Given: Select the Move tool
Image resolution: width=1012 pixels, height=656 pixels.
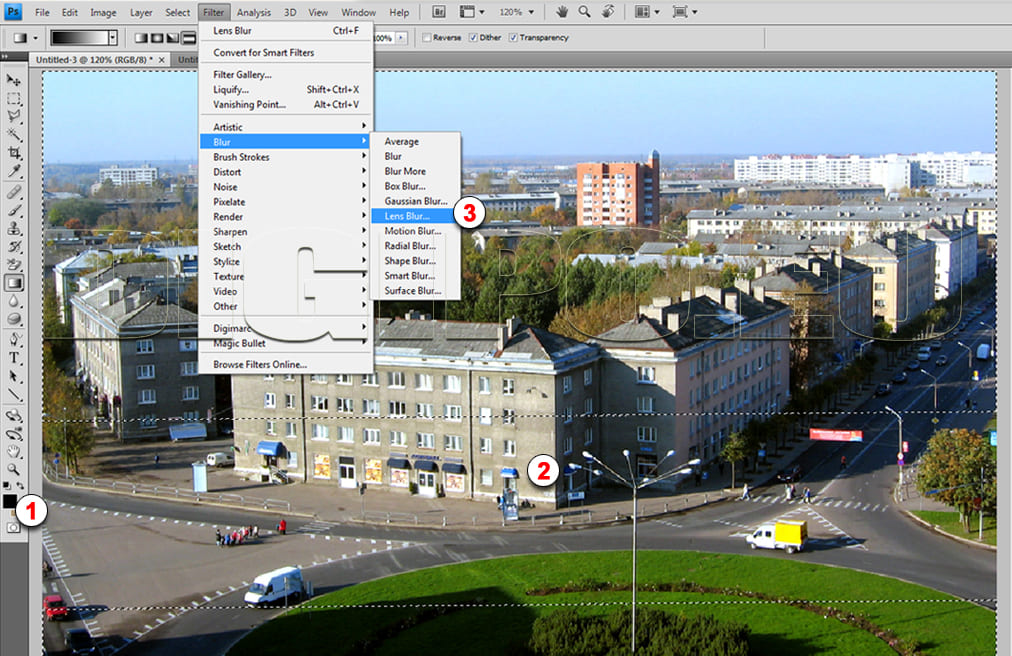Looking at the screenshot, I should point(14,80).
